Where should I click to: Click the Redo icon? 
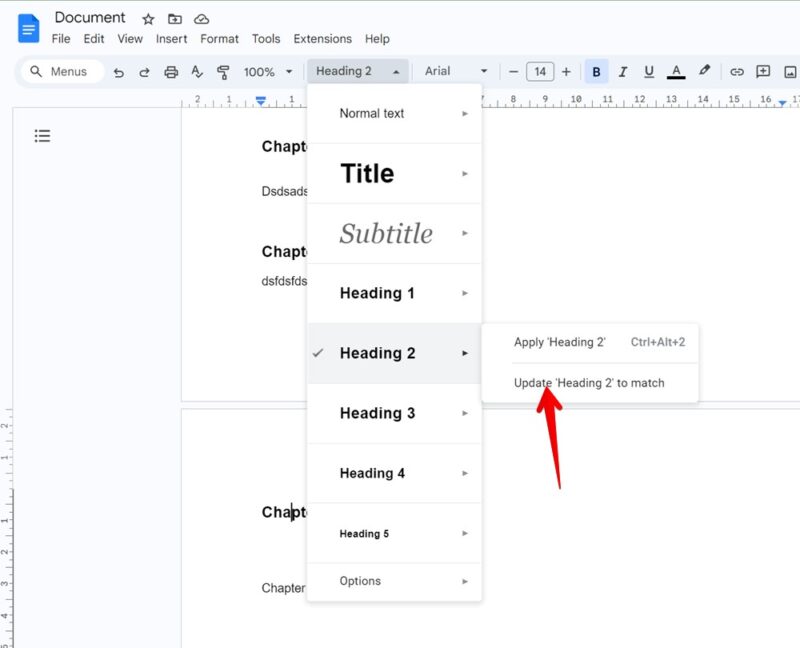tap(146, 71)
